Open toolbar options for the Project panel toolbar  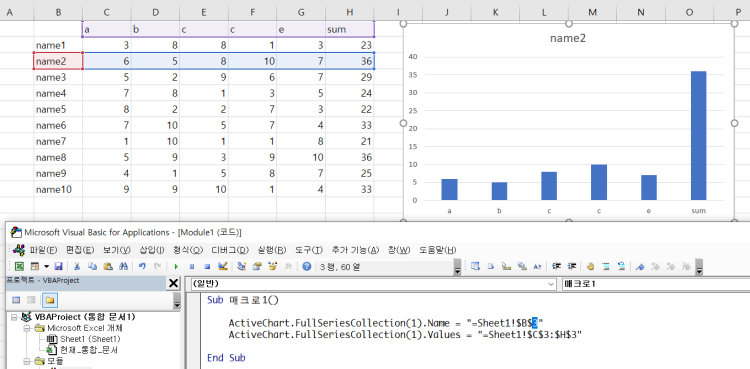[177, 302]
